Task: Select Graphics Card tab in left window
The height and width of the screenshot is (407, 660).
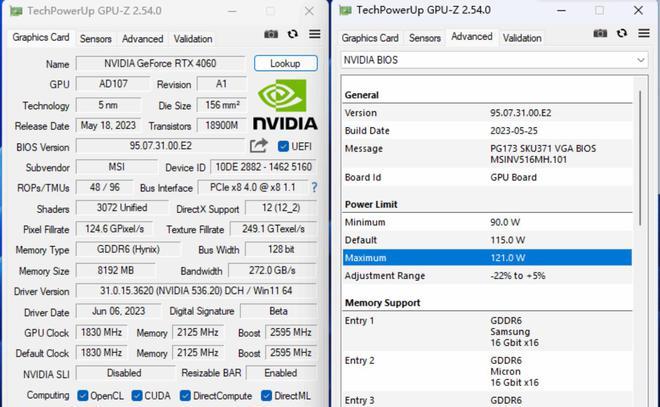Action: coord(41,37)
